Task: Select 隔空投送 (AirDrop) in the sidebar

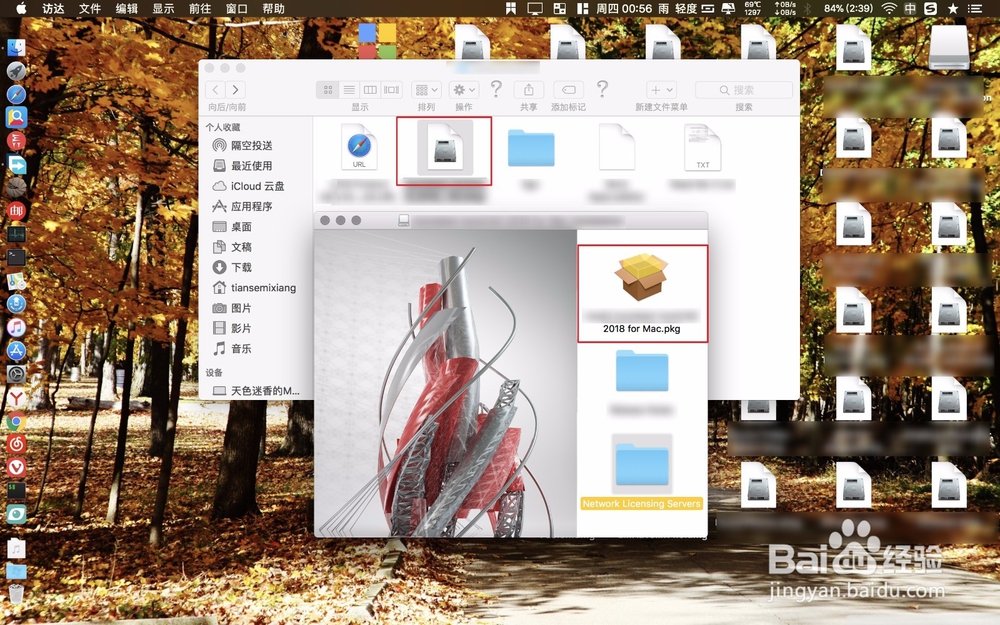Action: pyautogui.click(x=247, y=144)
